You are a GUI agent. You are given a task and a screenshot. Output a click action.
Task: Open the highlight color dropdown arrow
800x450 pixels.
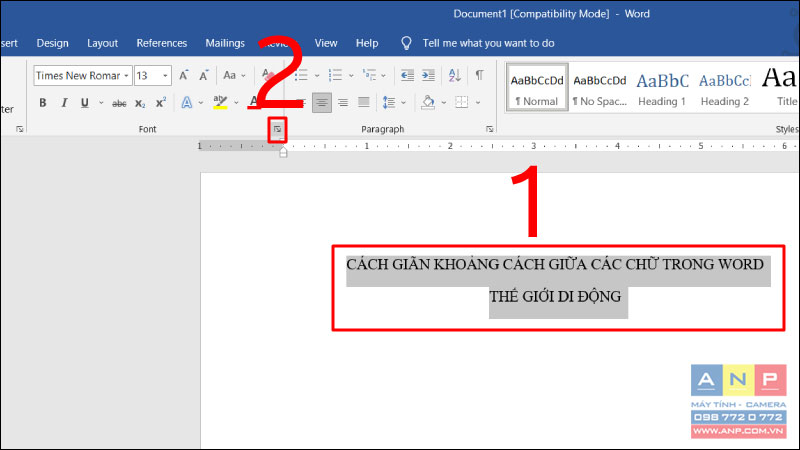[x=236, y=103]
